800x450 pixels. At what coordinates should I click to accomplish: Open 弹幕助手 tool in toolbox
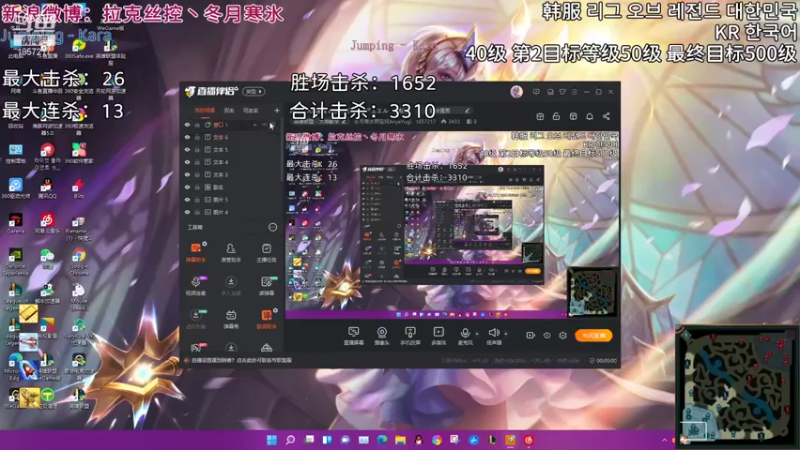point(195,253)
